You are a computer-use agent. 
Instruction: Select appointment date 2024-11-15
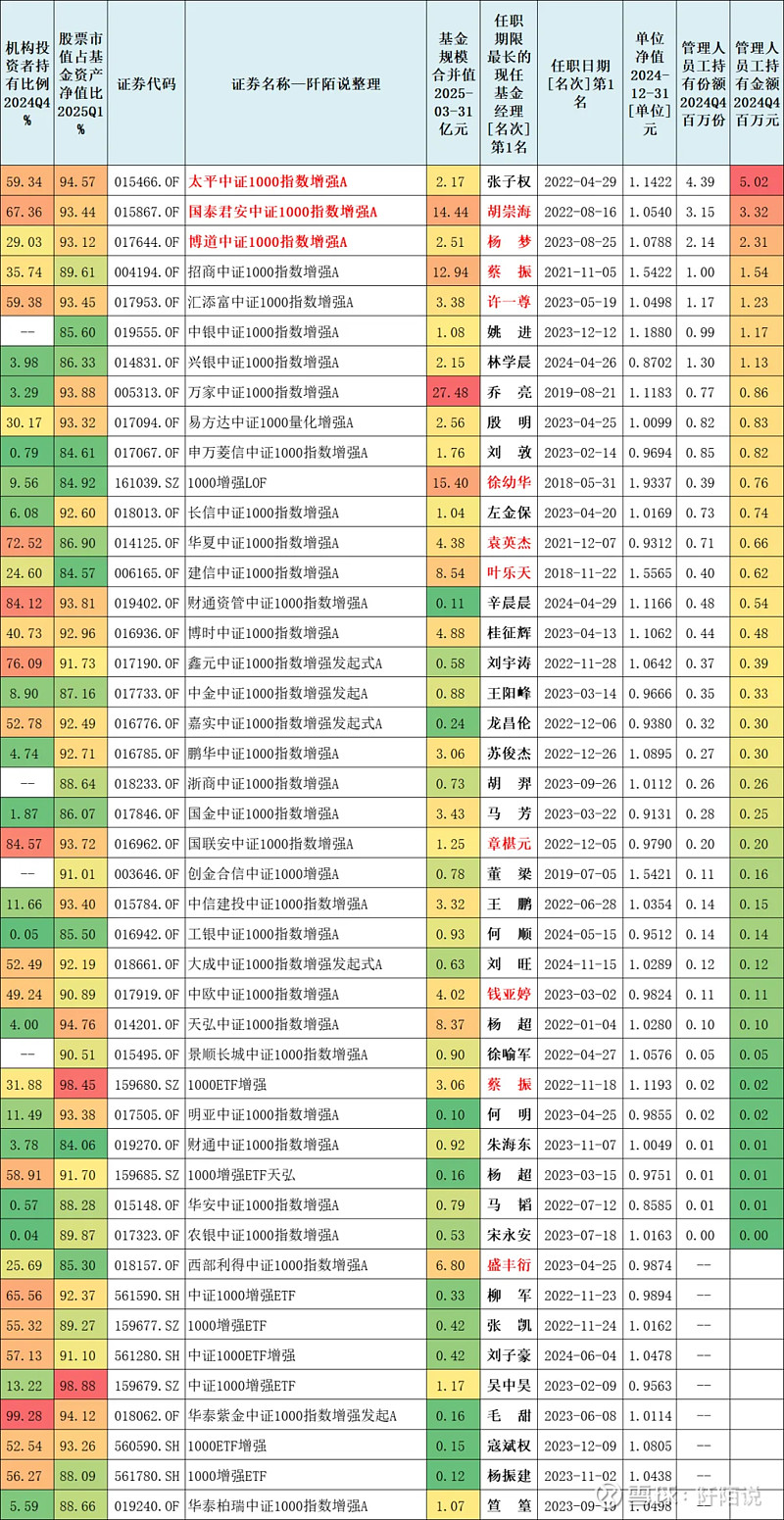[580, 964]
